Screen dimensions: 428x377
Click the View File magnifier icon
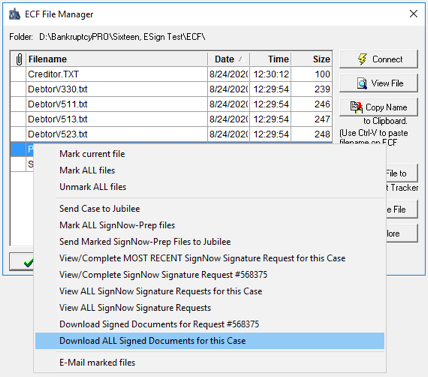pos(362,83)
